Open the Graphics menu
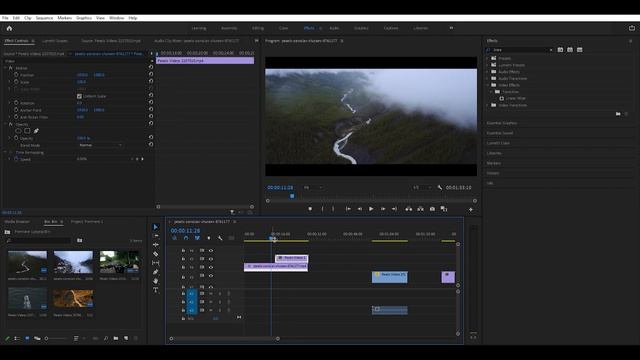The width and height of the screenshot is (640, 360). [84, 18]
